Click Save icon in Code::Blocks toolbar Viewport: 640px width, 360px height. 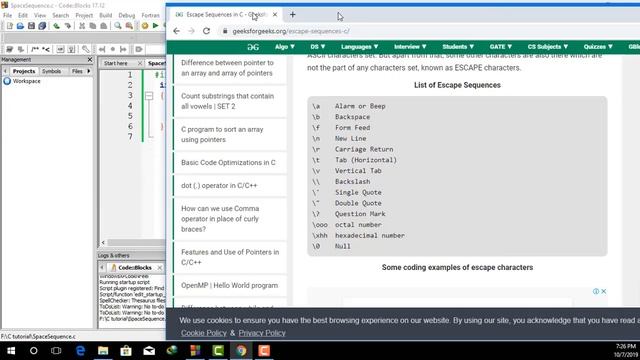[31, 26]
